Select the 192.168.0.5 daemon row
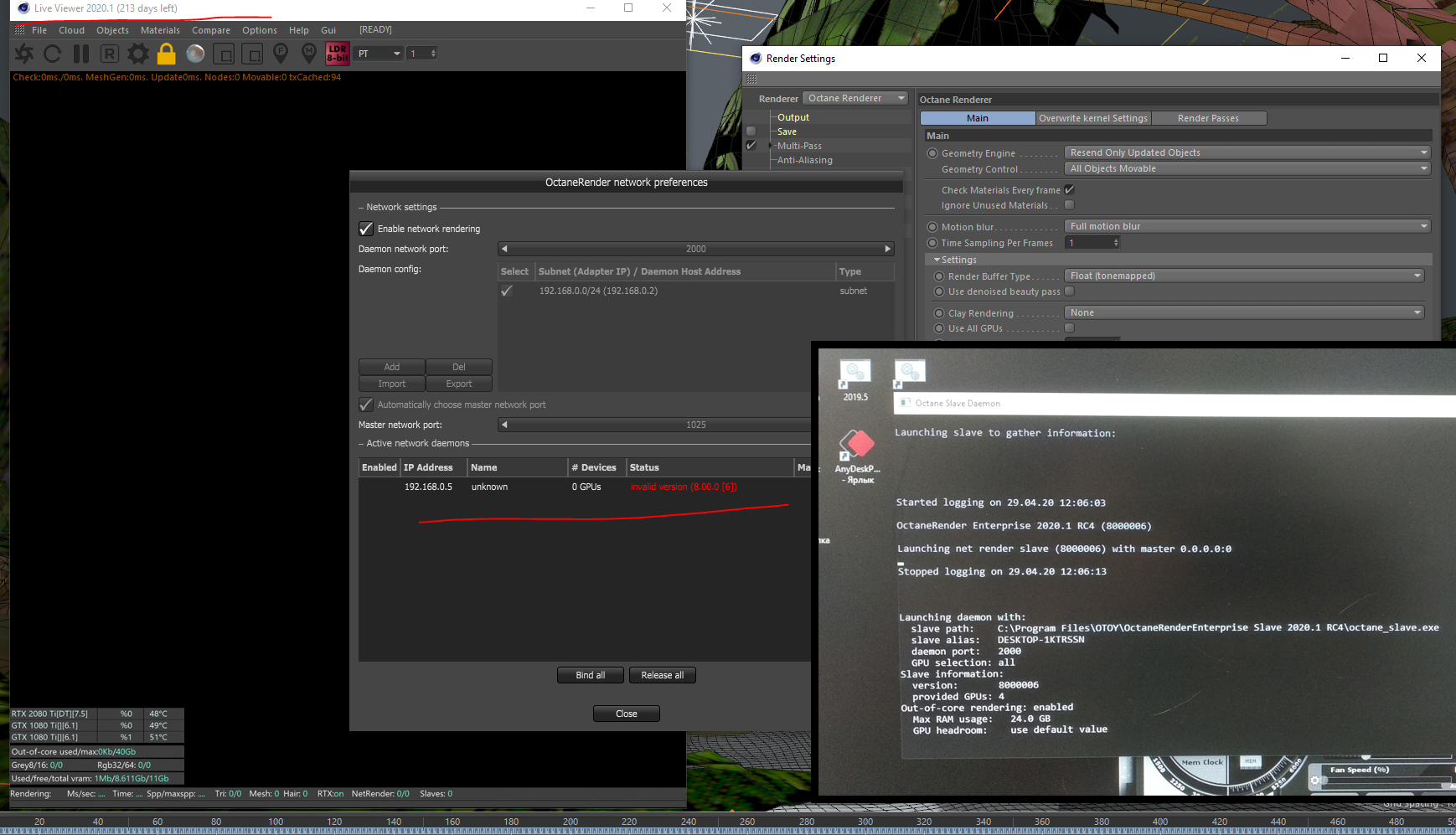 (x=585, y=487)
